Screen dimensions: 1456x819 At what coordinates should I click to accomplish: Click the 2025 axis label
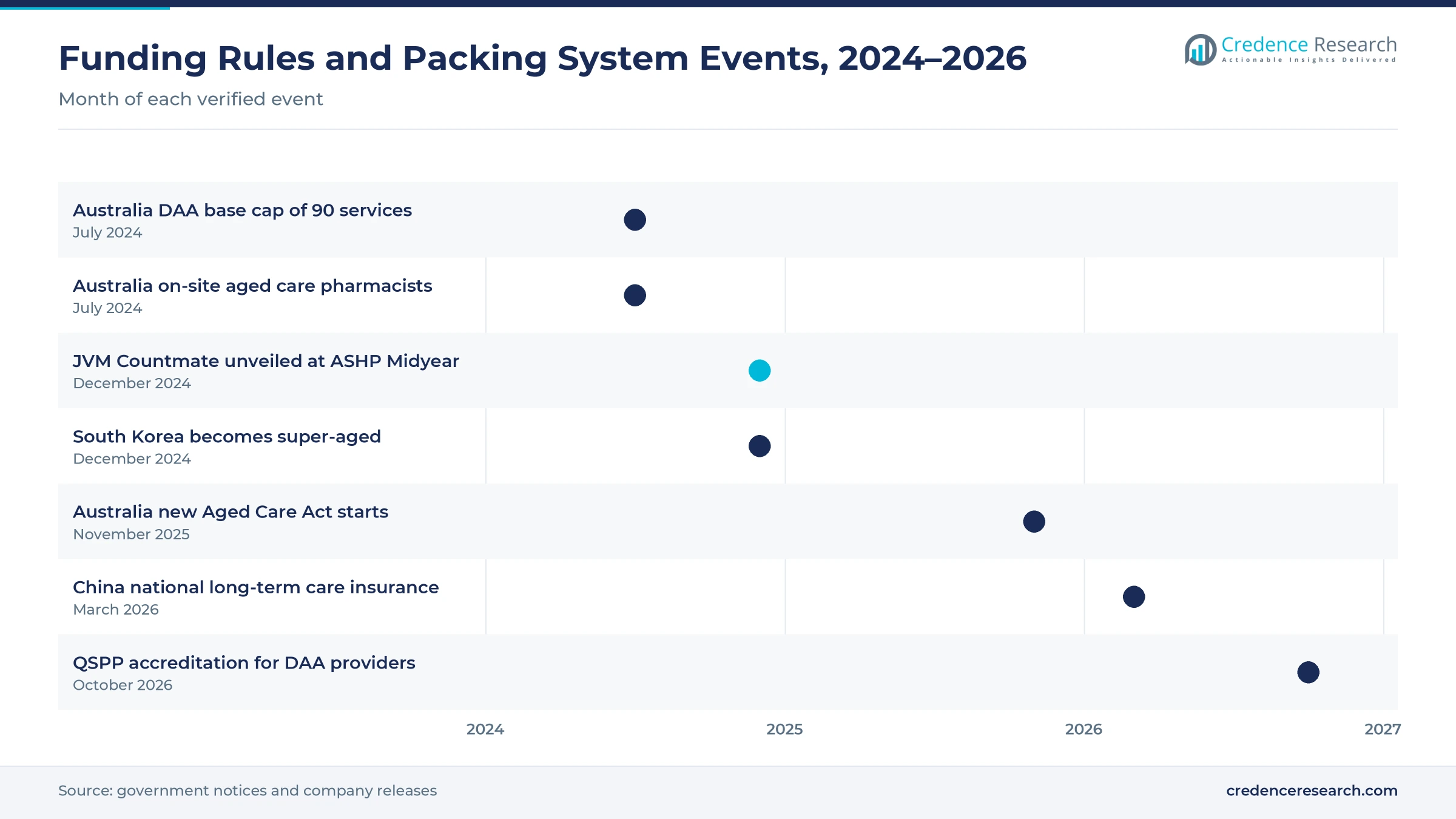tap(784, 729)
